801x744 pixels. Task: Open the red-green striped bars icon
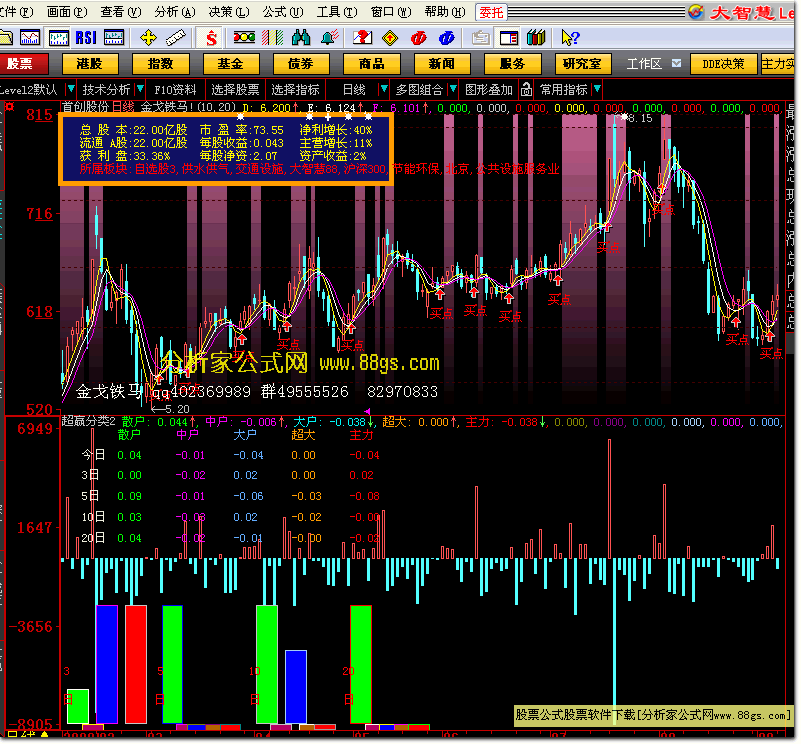click(273, 38)
